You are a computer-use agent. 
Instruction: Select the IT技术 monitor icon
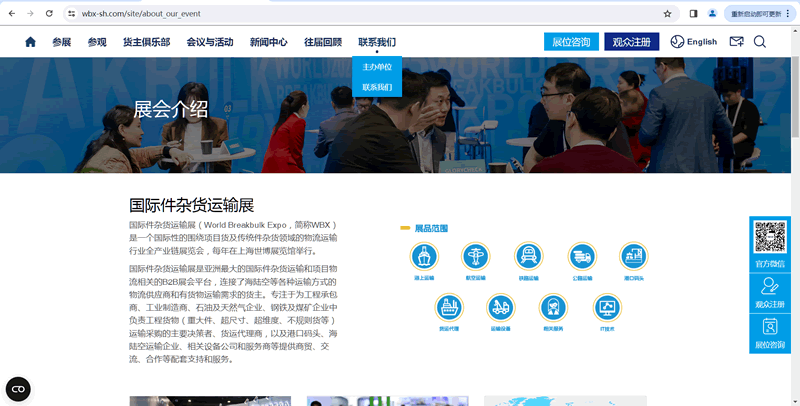click(x=606, y=307)
